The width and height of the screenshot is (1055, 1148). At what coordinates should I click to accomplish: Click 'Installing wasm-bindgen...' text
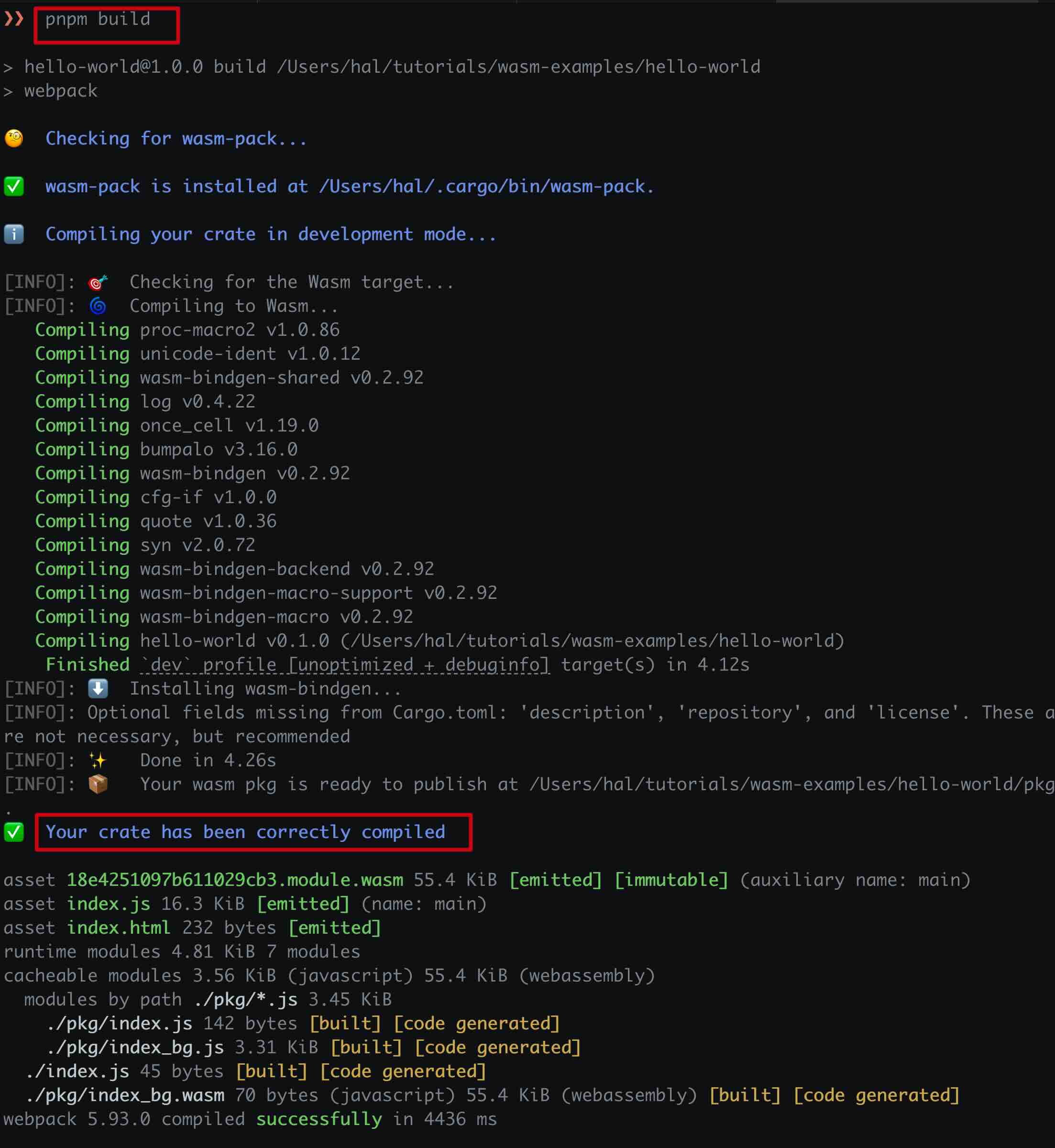click(x=265, y=689)
